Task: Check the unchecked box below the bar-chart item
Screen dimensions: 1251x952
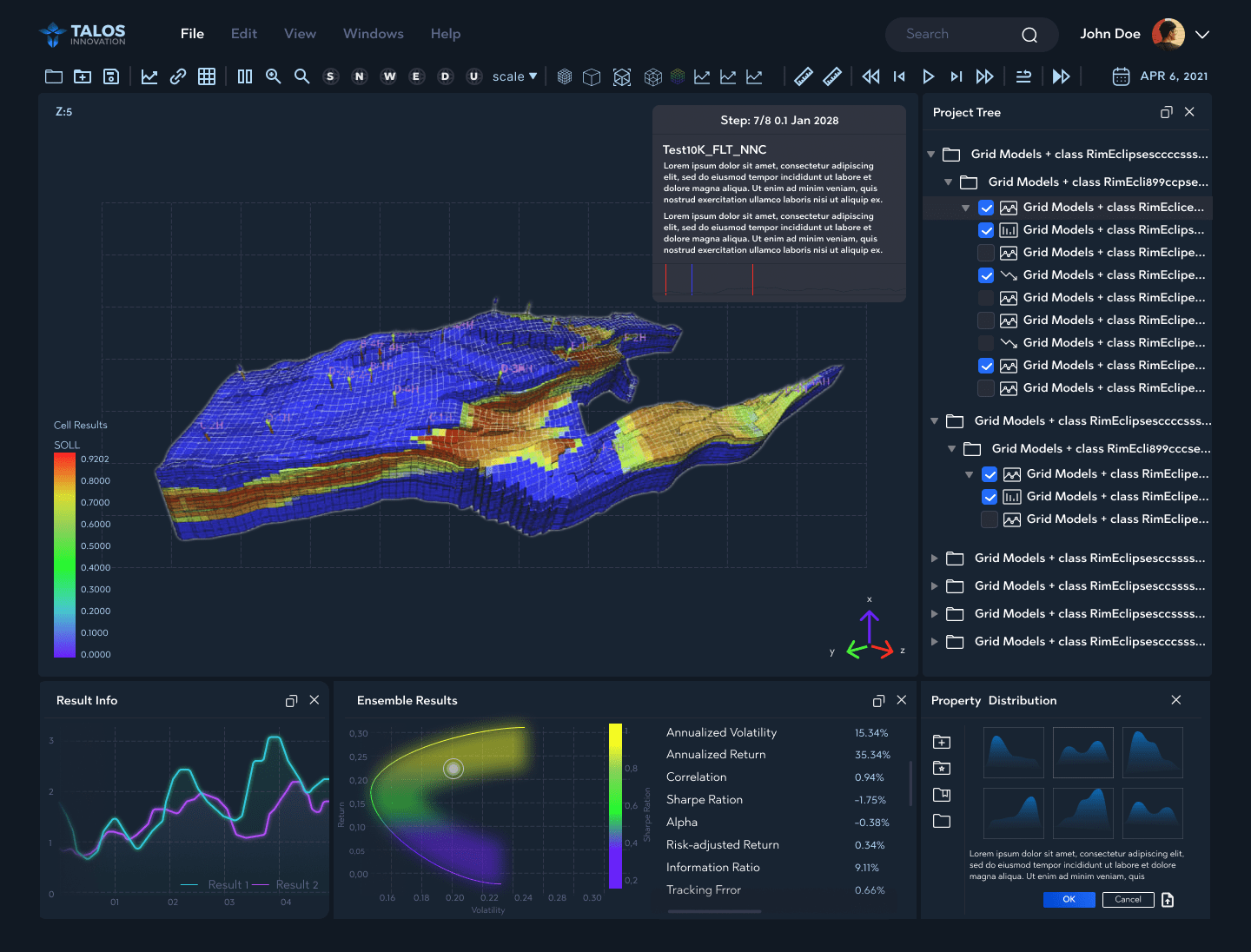Action: tap(986, 253)
